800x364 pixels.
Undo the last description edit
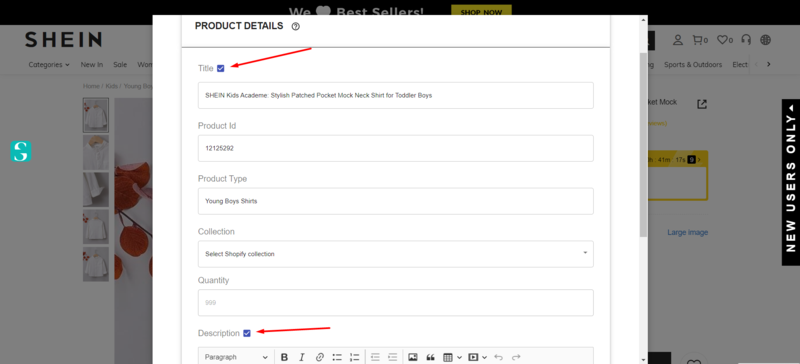click(498, 357)
